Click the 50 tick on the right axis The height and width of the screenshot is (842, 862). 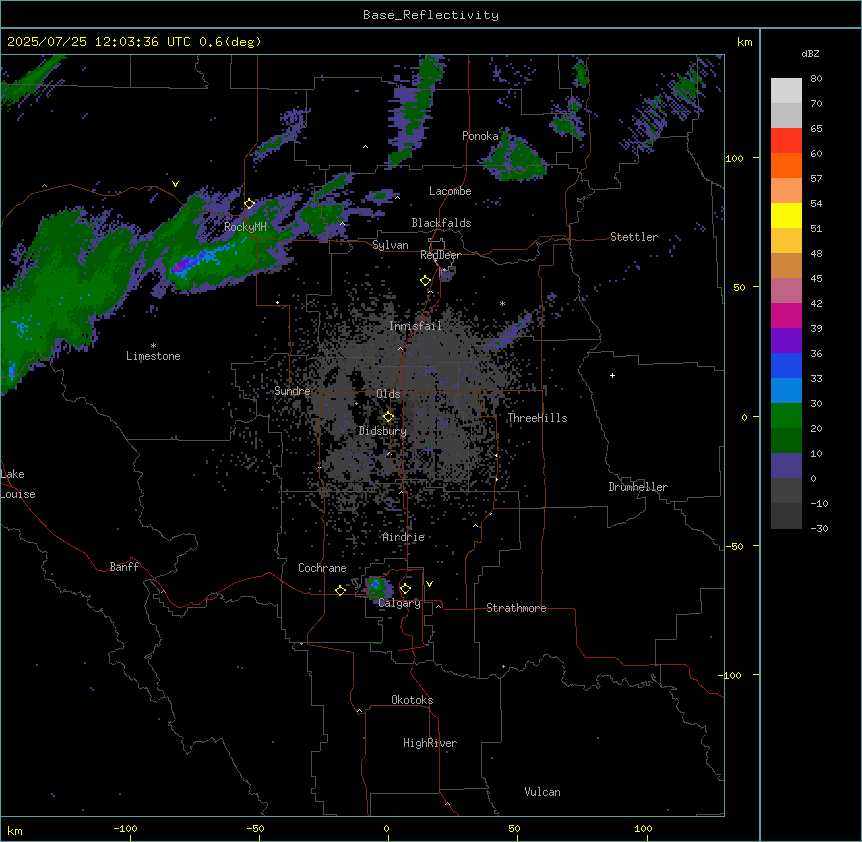coord(739,287)
